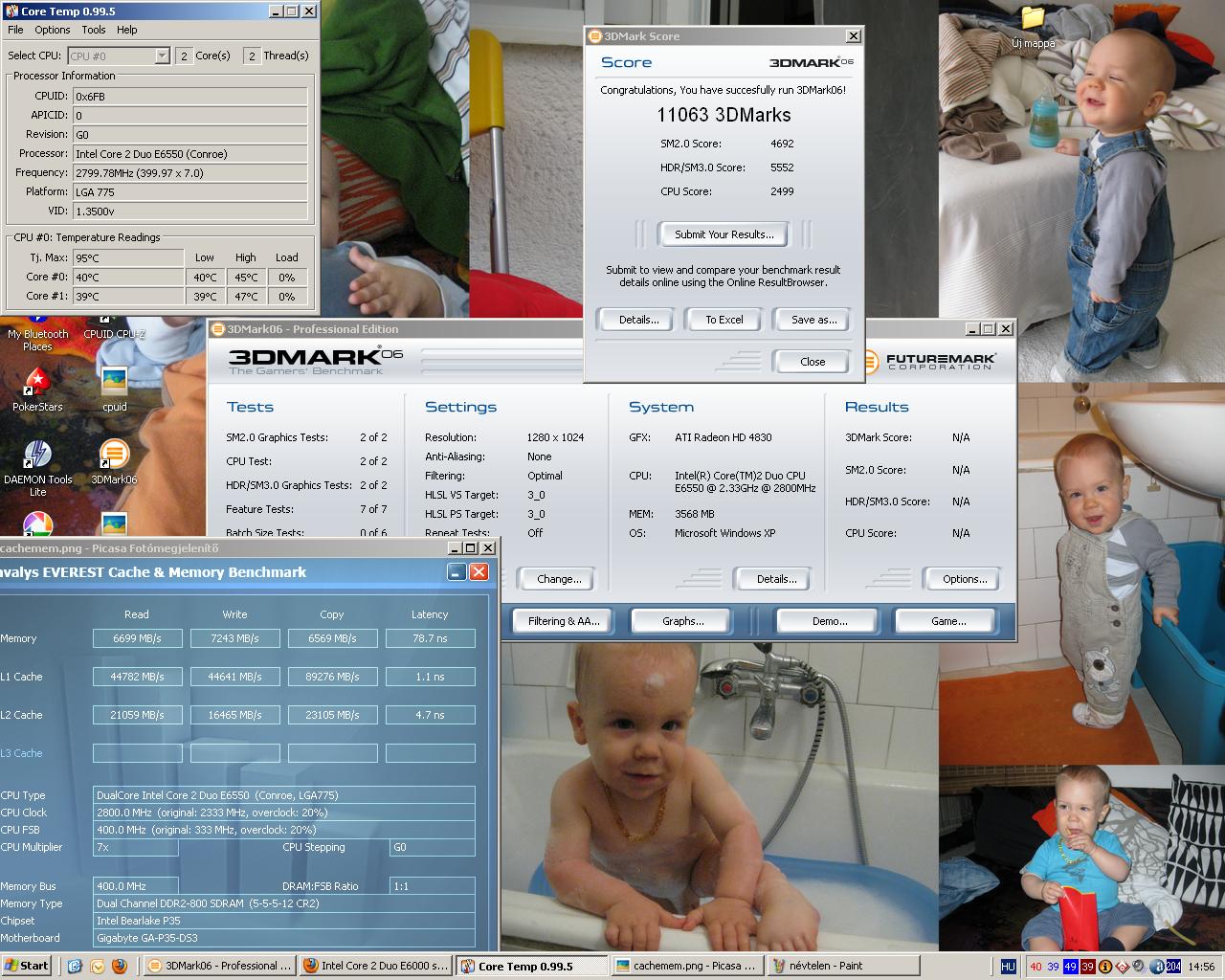The height and width of the screenshot is (980, 1225).
Task: Click the Graphs button in 3DMark06
Action: point(682,621)
